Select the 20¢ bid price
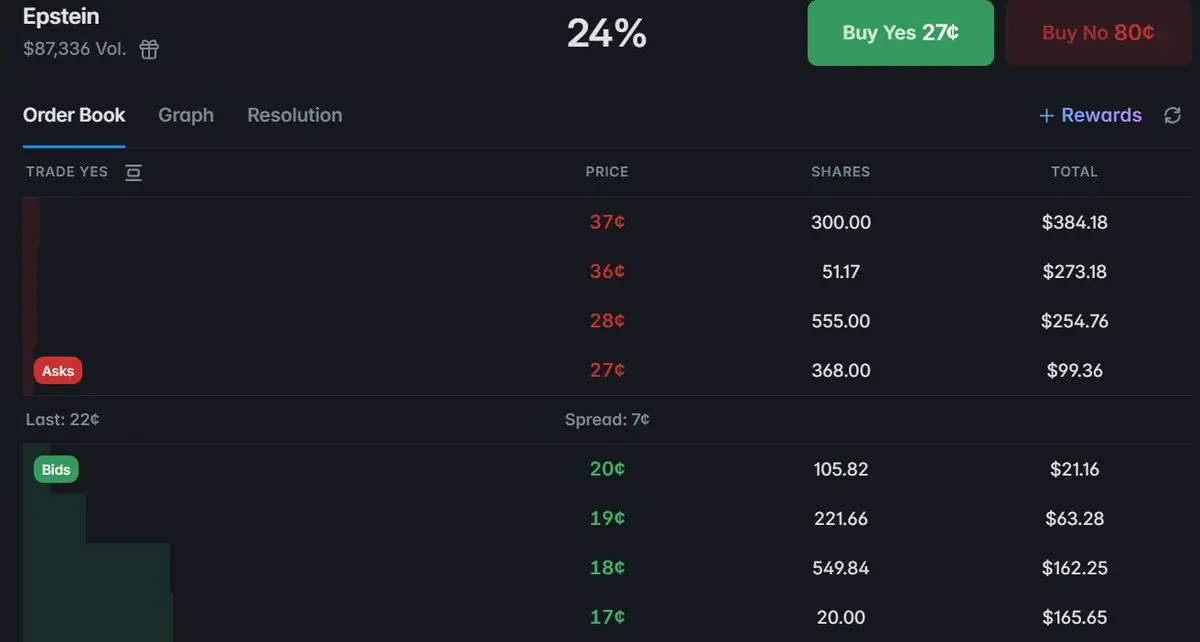Image resolution: width=1200 pixels, height=642 pixels. (607, 469)
